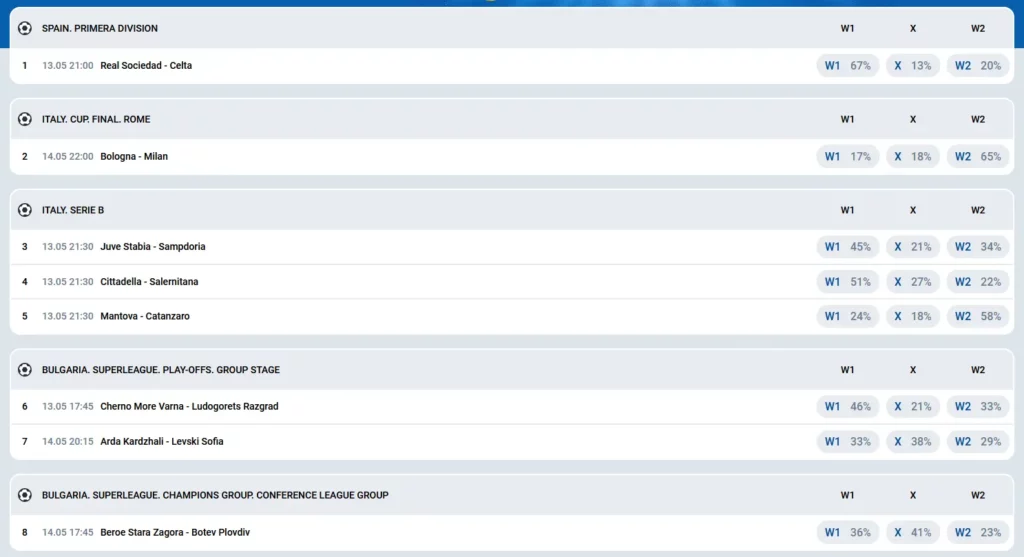The image size is (1024, 557).
Task: Select W2 65% for Bologna - Milan
Action: (978, 156)
